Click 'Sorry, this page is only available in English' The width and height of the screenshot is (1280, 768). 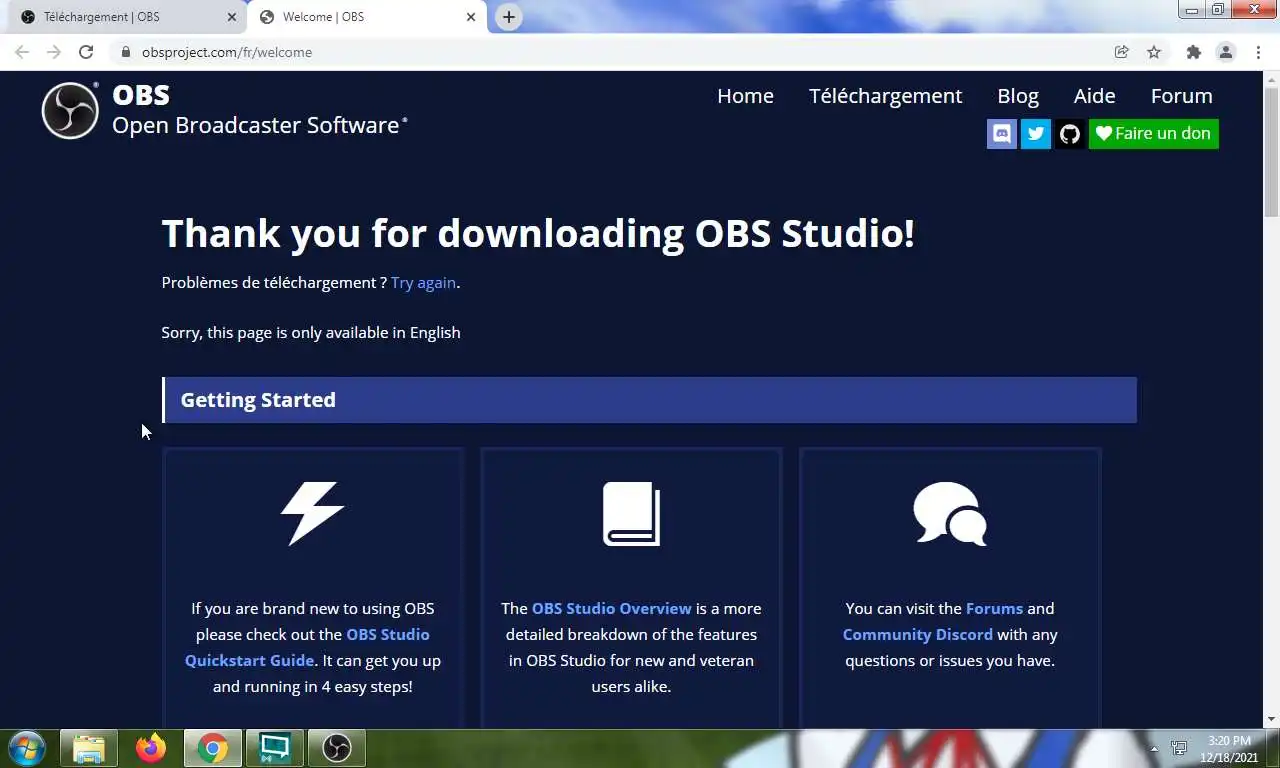pyautogui.click(x=311, y=332)
